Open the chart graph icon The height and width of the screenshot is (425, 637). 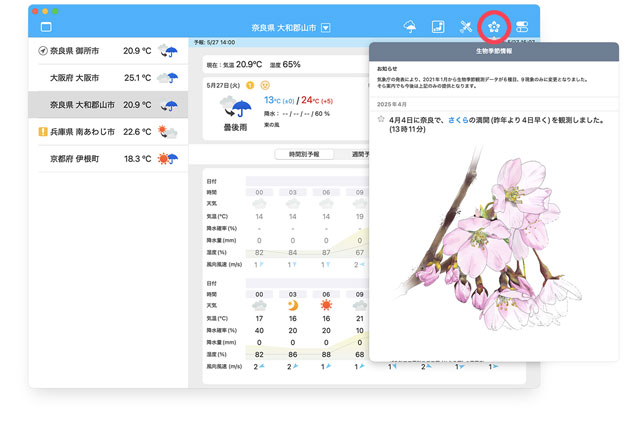coord(438,27)
